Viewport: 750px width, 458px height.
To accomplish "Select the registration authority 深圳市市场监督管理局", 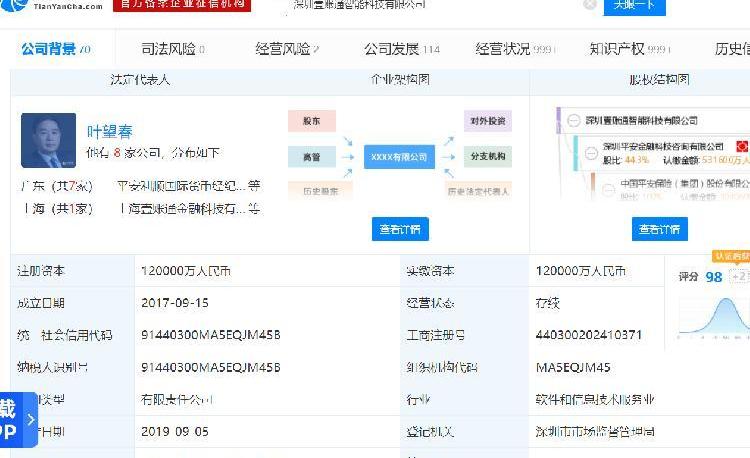I will [595, 432].
